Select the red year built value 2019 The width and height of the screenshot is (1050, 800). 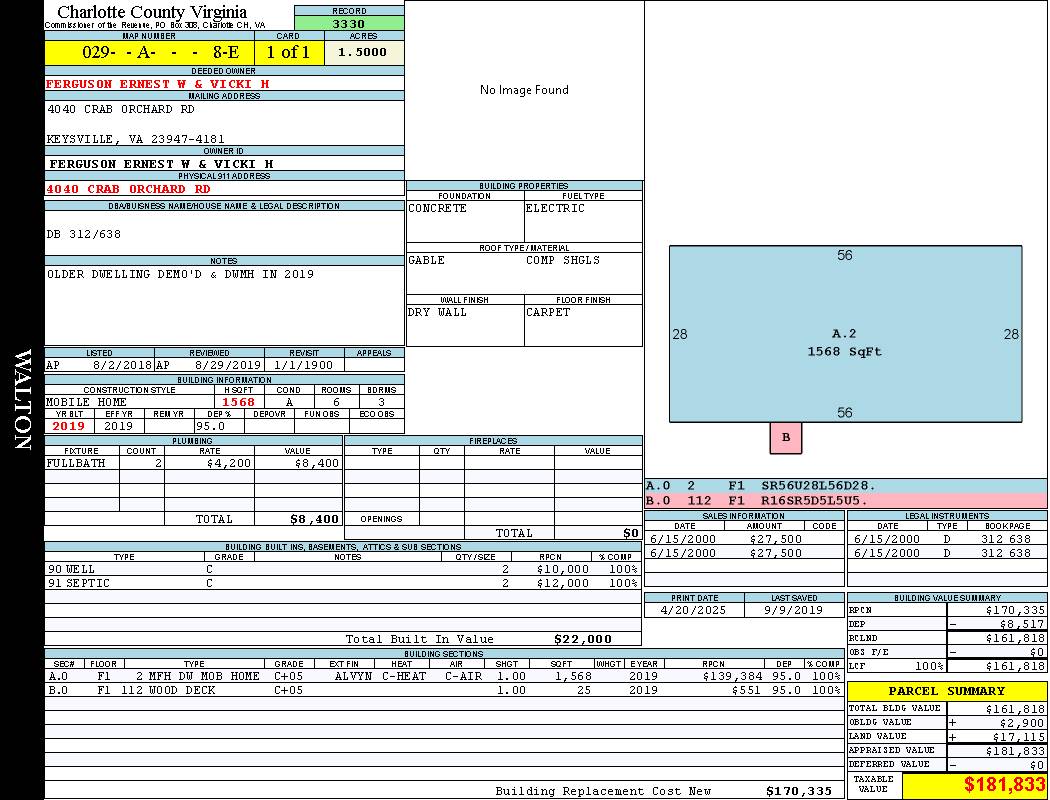click(x=69, y=426)
